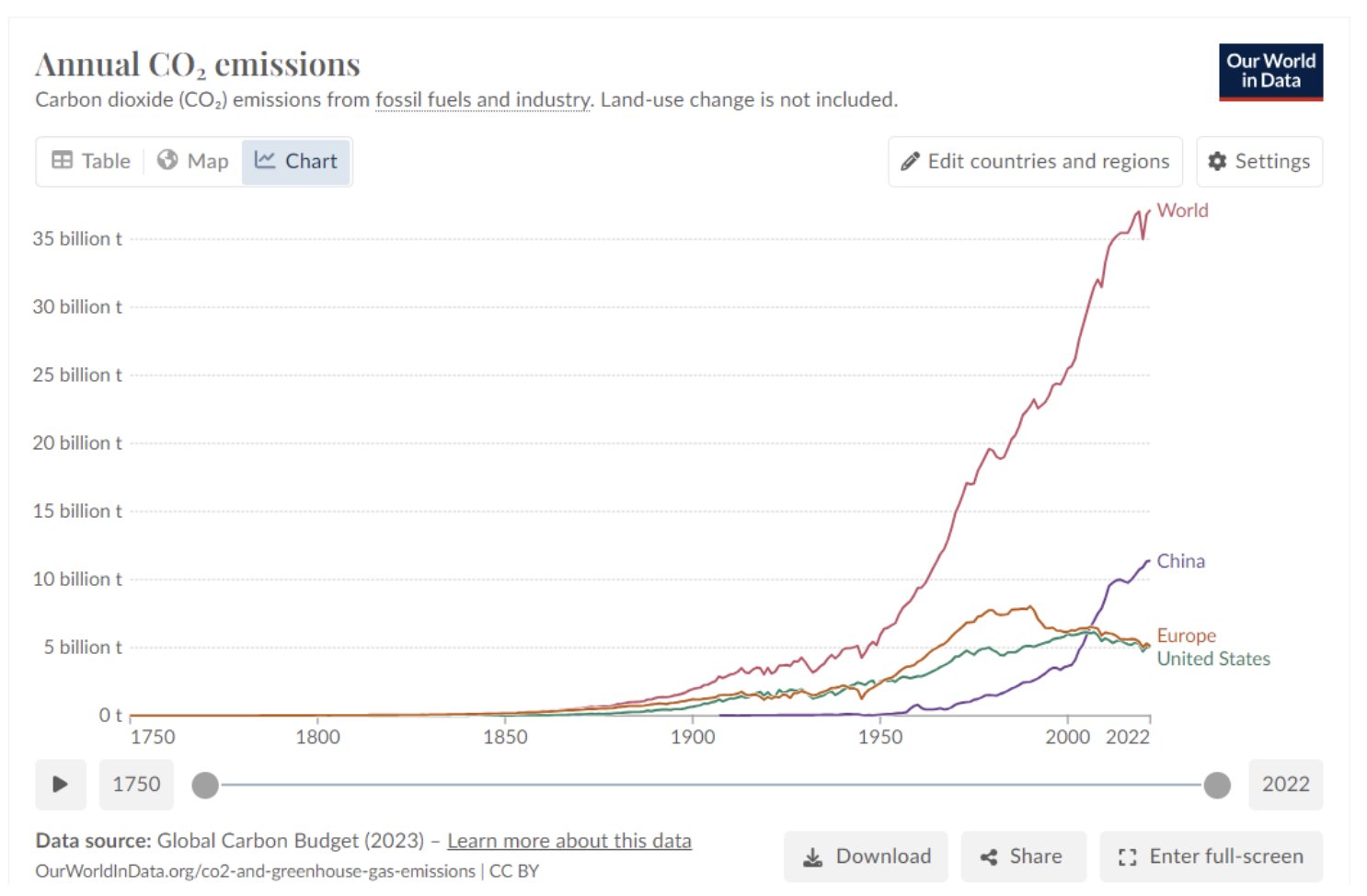Open Learn more about this data link
Screen dimensions: 1367x896
click(569, 841)
